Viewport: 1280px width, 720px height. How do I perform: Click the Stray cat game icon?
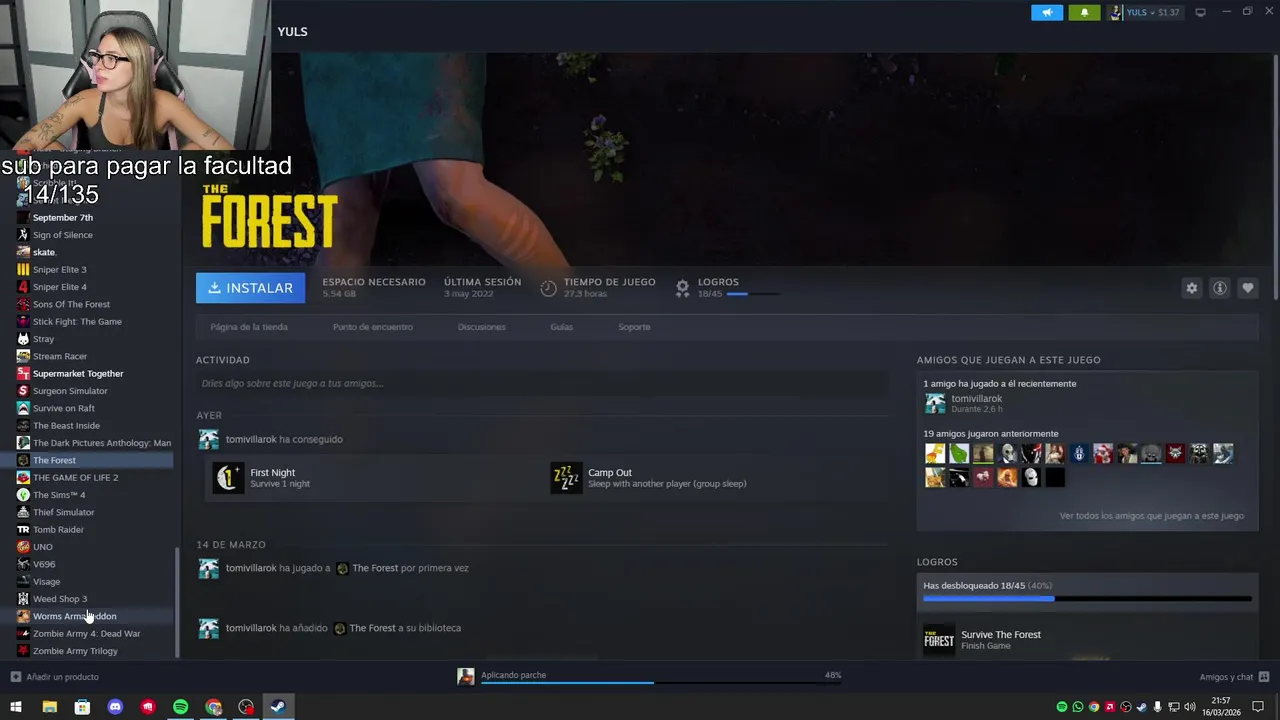point(23,339)
